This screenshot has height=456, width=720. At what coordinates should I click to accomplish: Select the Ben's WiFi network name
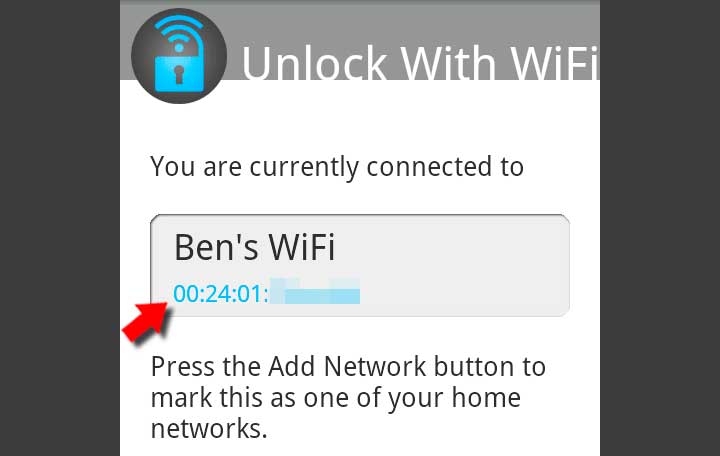pyautogui.click(x=255, y=248)
